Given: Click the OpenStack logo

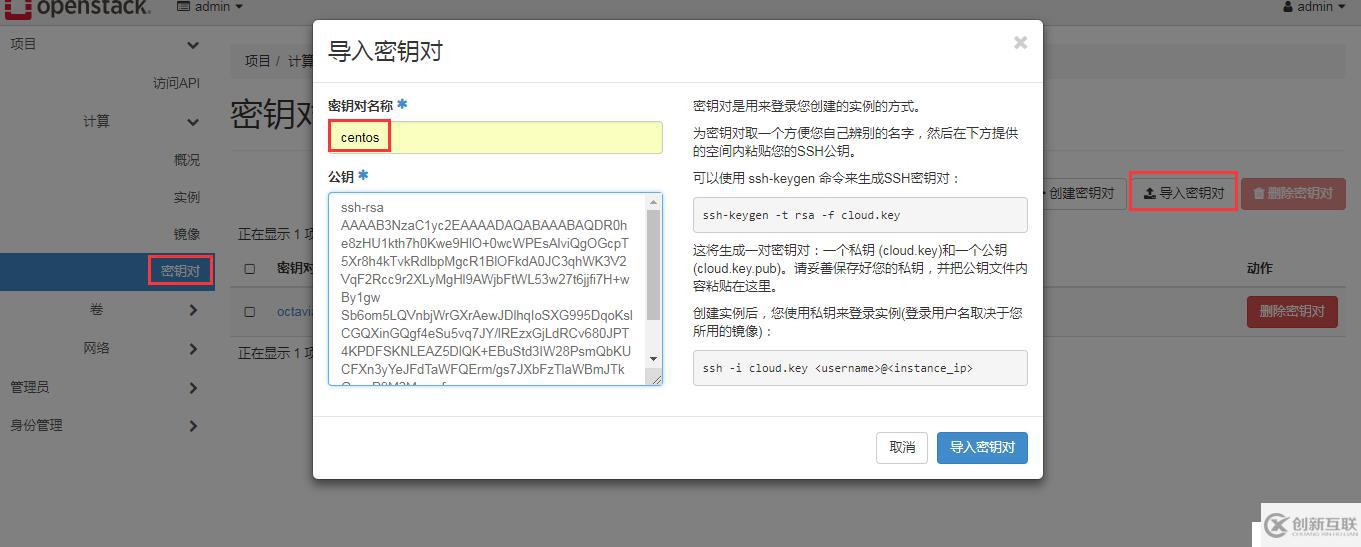Looking at the screenshot, I should [x=79, y=8].
